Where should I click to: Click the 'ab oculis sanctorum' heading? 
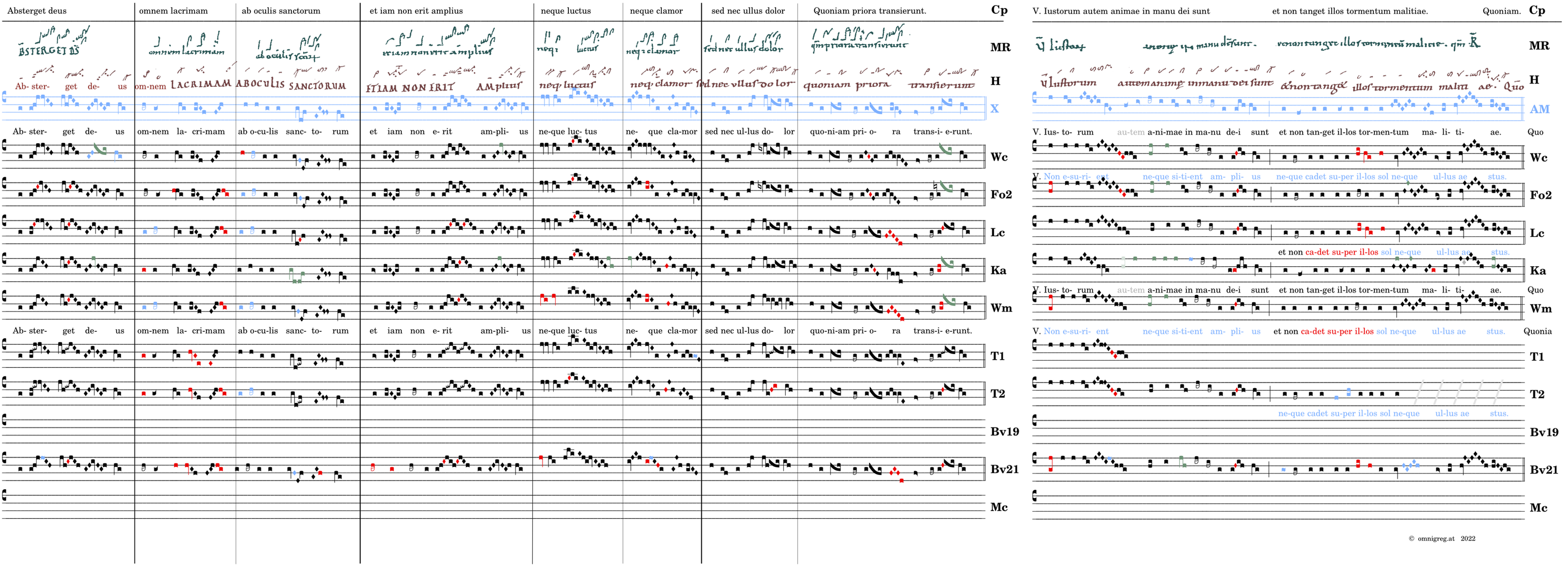coord(280,11)
